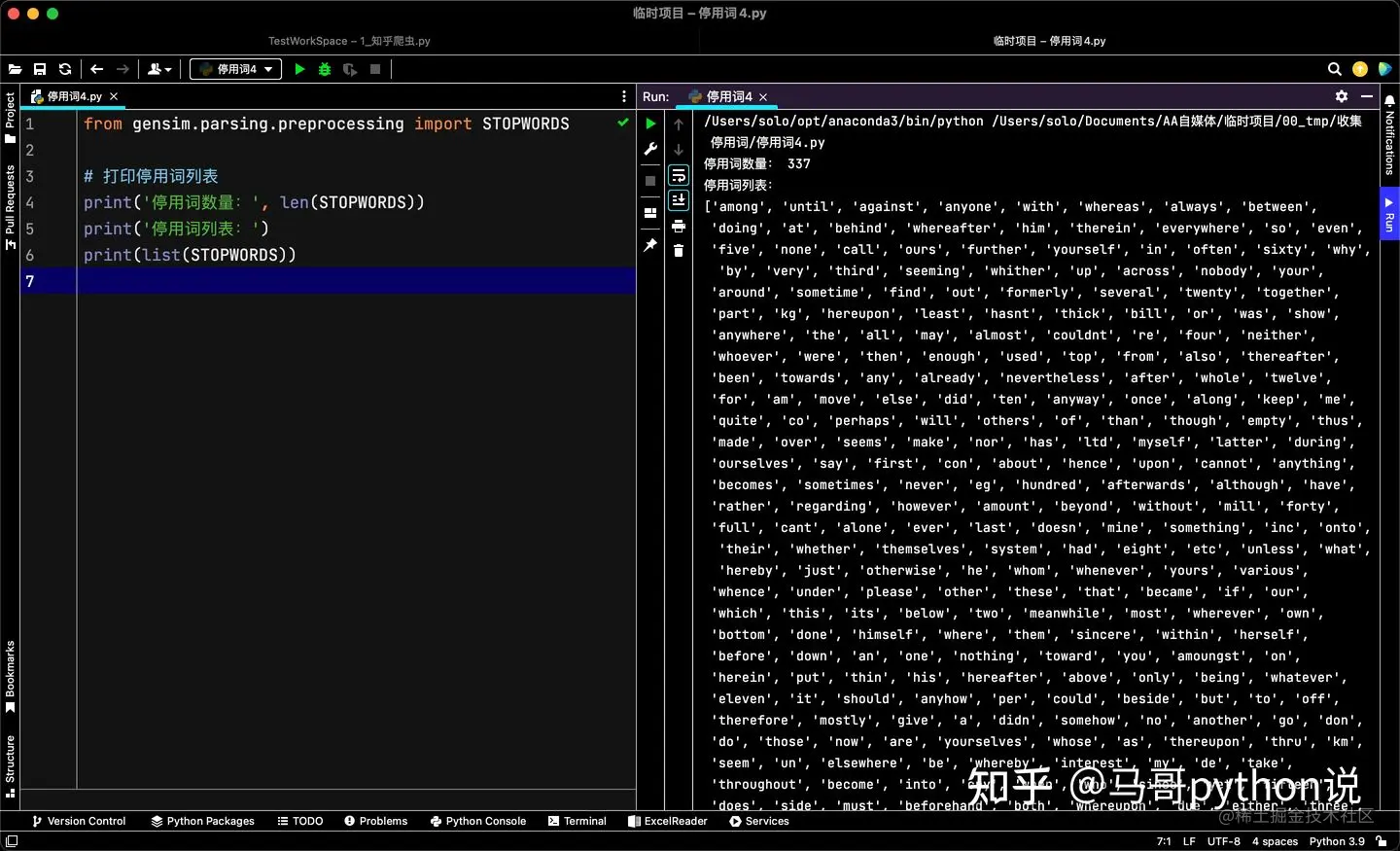Open Version Control tool window
Image resolution: width=1400 pixels, height=851 pixels.
79,821
